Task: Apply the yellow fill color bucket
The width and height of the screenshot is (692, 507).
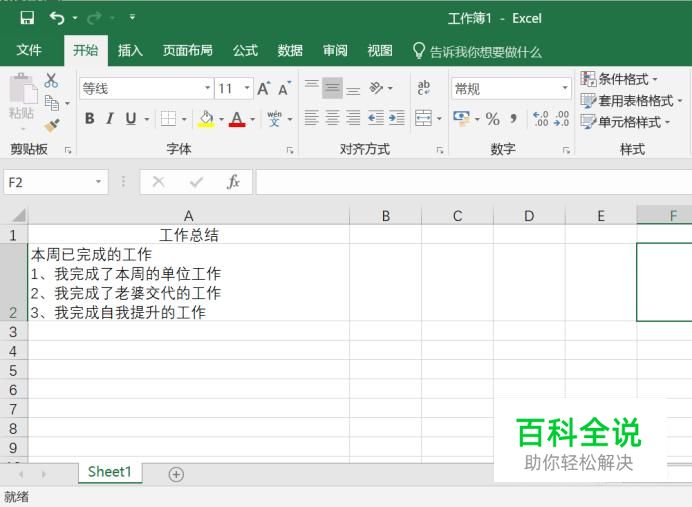Action: 206,118
